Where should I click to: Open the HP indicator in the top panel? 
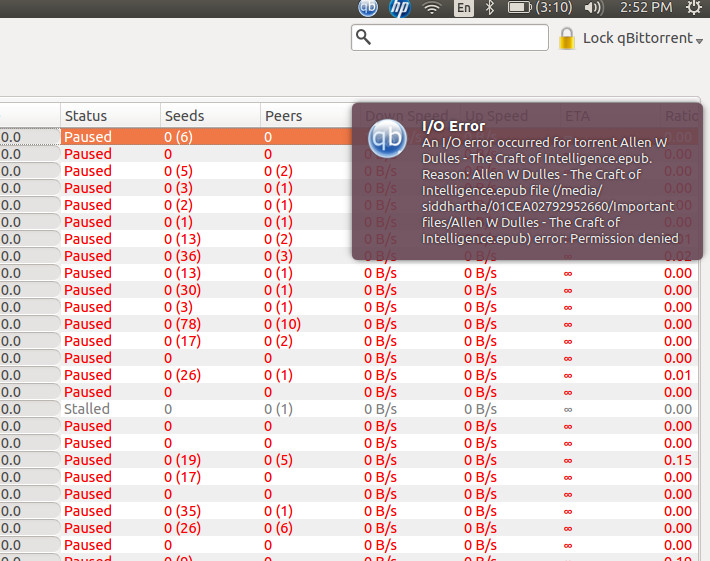pyautogui.click(x=400, y=8)
